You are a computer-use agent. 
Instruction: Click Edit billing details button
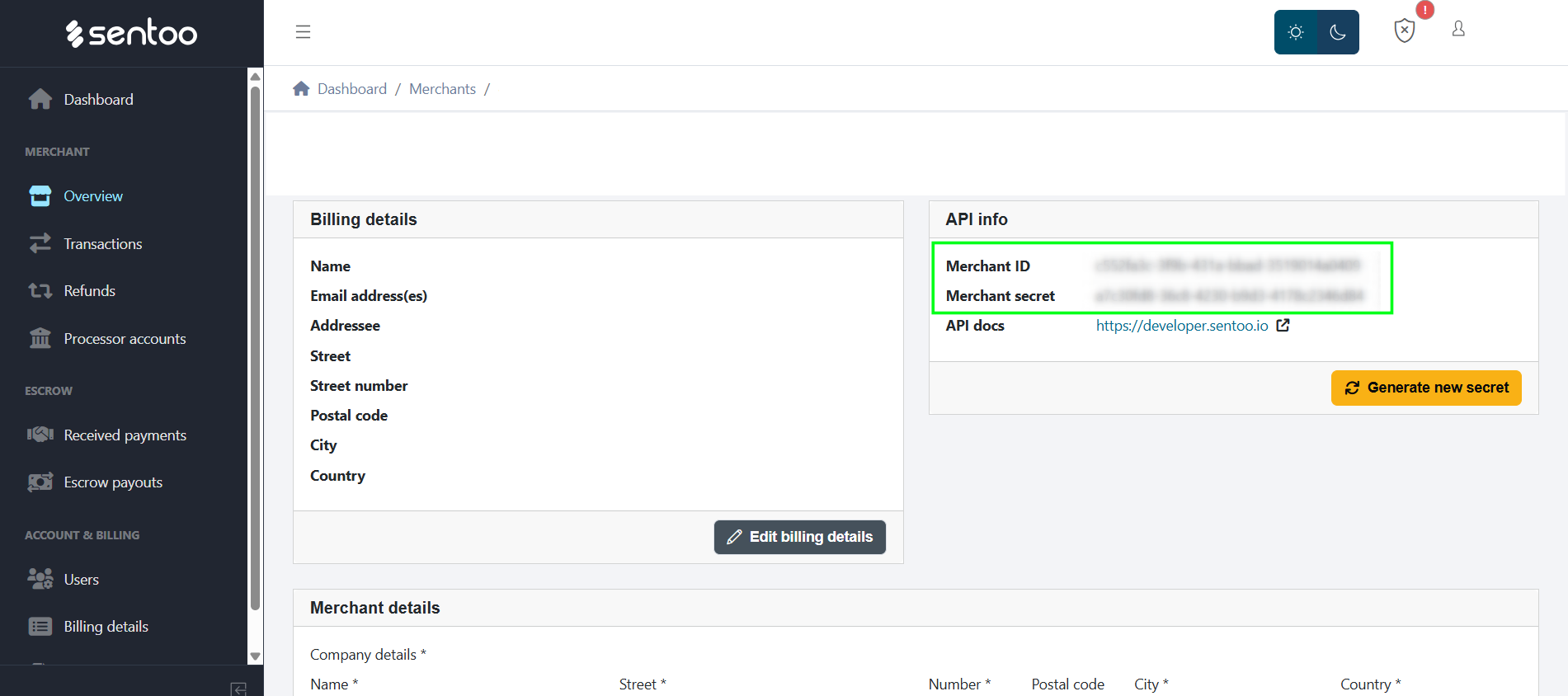click(799, 537)
